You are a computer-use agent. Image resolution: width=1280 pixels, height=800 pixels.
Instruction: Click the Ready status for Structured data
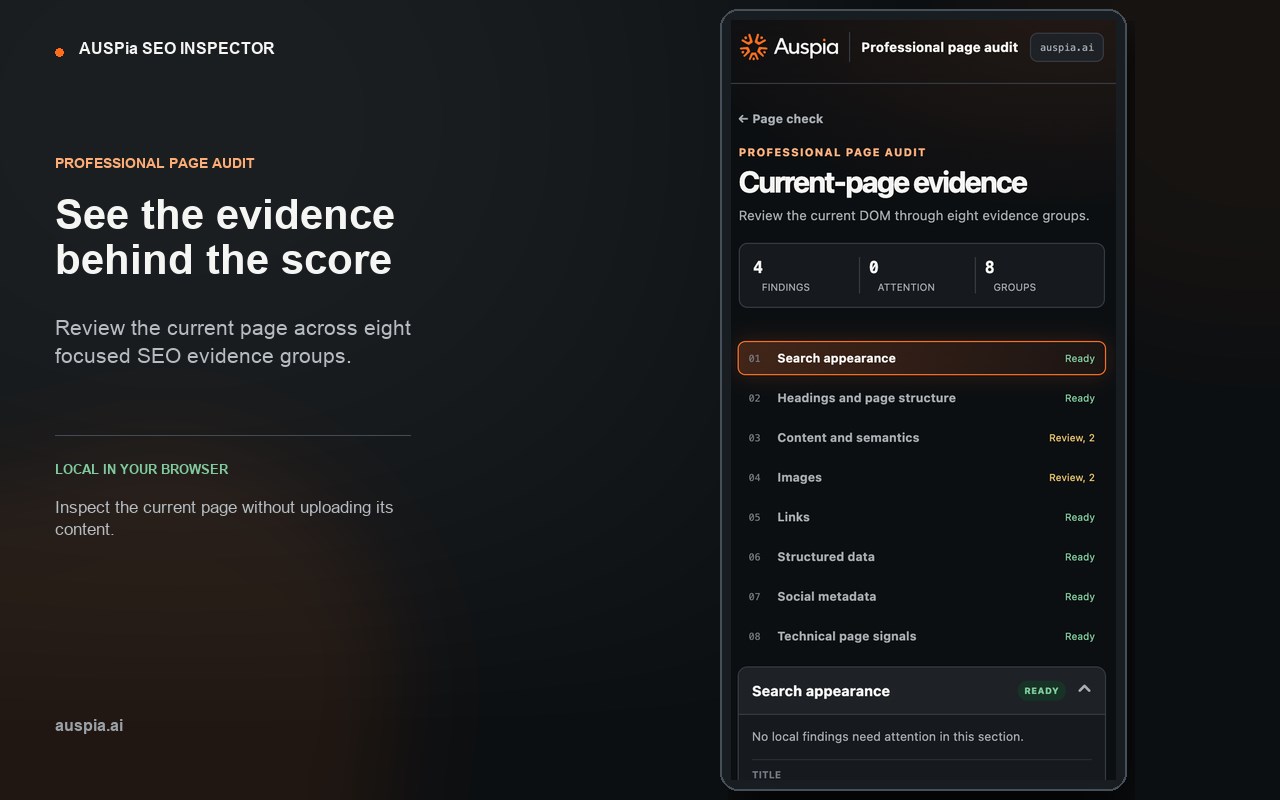(x=1080, y=557)
